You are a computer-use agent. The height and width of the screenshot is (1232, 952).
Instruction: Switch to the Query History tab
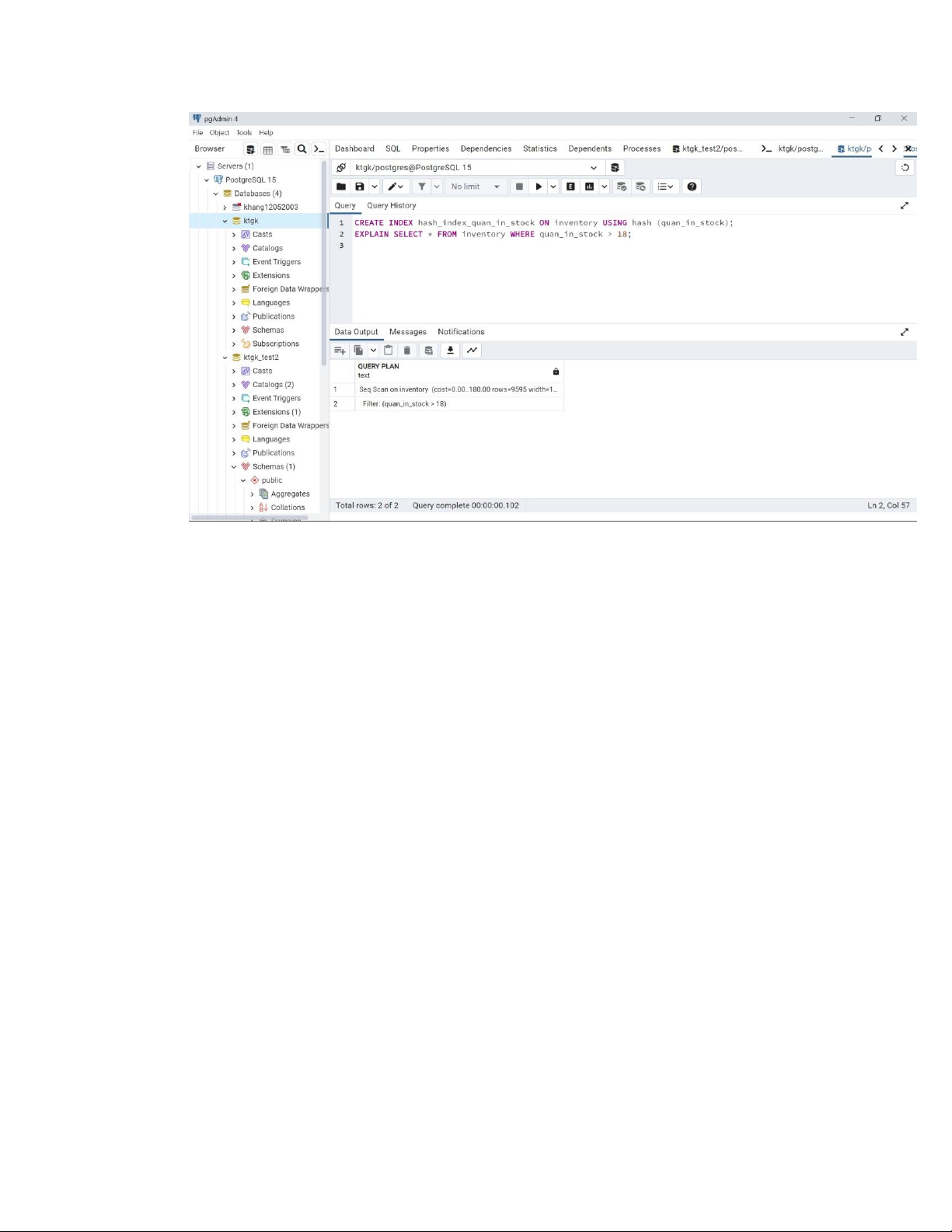(x=392, y=206)
